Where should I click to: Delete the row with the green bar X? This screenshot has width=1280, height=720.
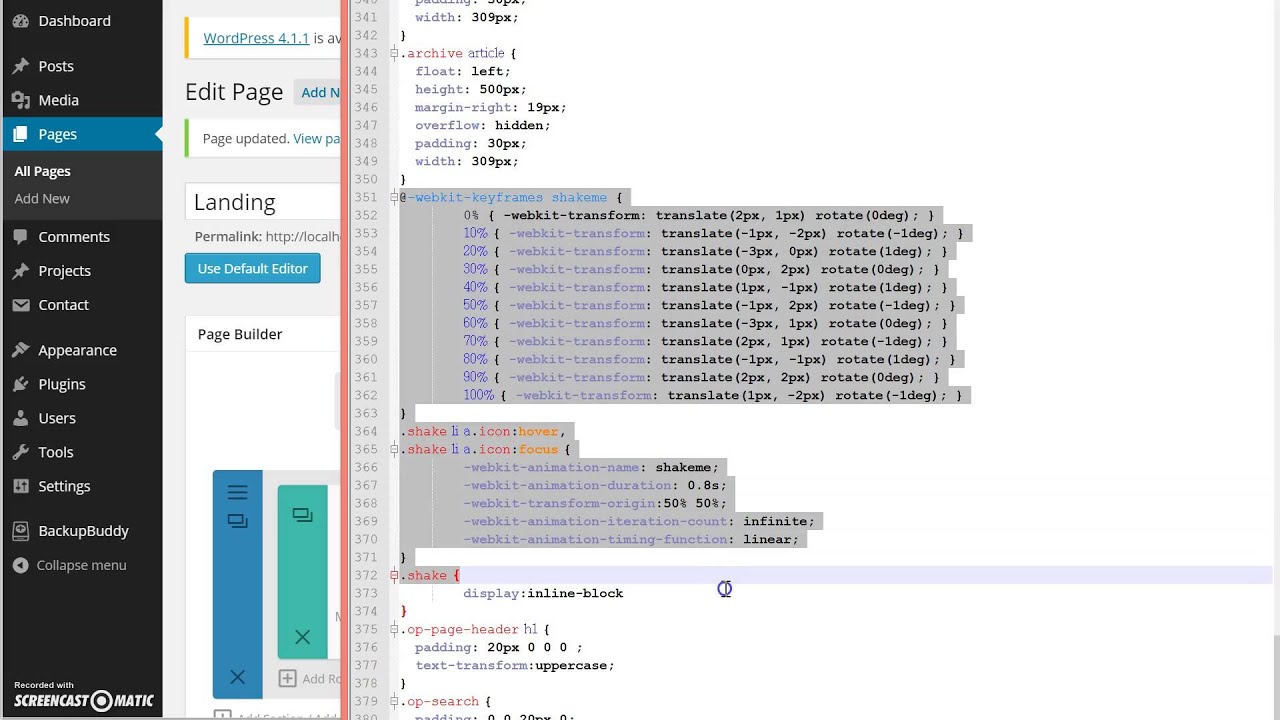(302, 636)
